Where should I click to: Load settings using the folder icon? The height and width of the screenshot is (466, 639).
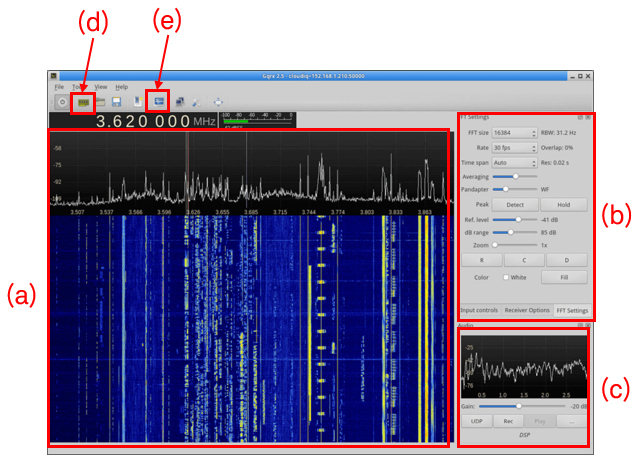click(101, 102)
